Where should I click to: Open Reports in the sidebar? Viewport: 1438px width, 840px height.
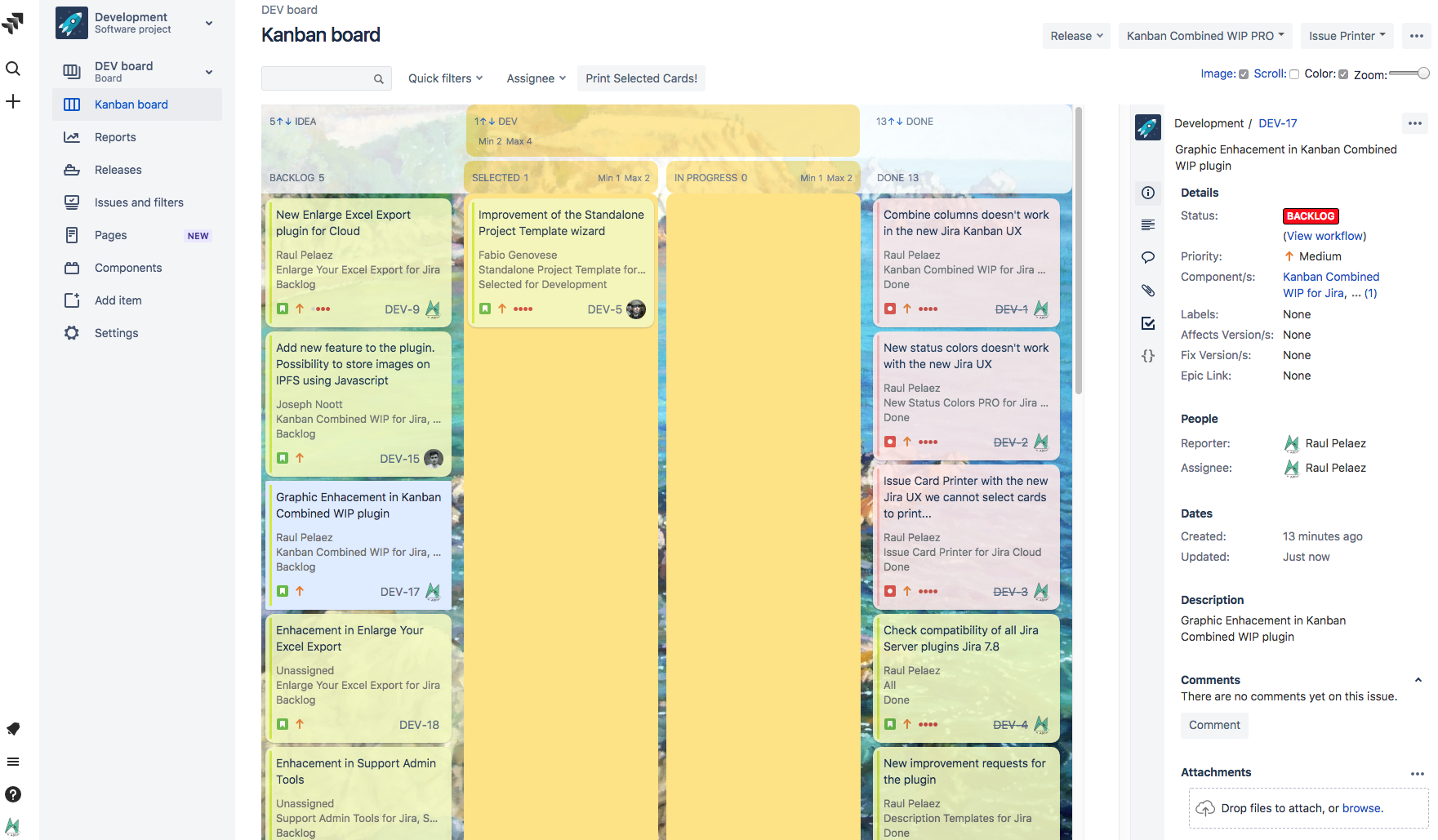click(115, 137)
